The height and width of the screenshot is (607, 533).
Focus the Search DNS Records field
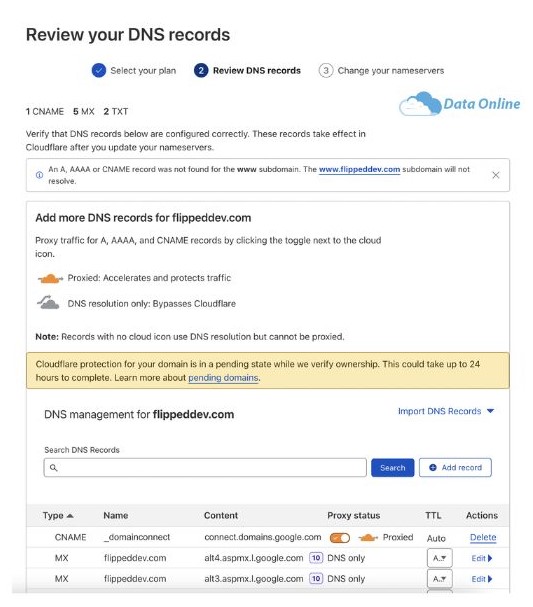(205, 468)
